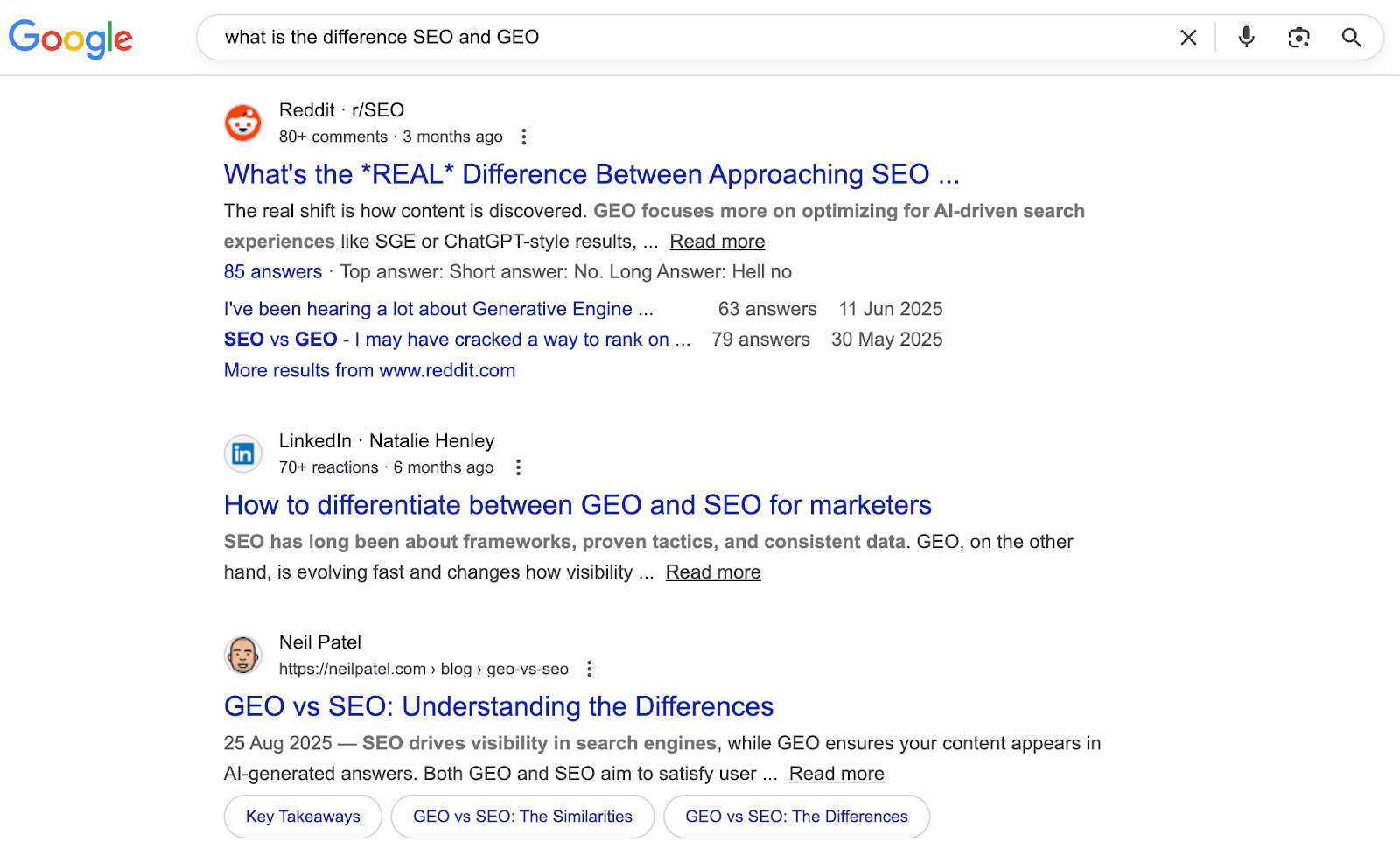Click the LinkedIn favicon icon
1400x856 pixels.
[243, 453]
